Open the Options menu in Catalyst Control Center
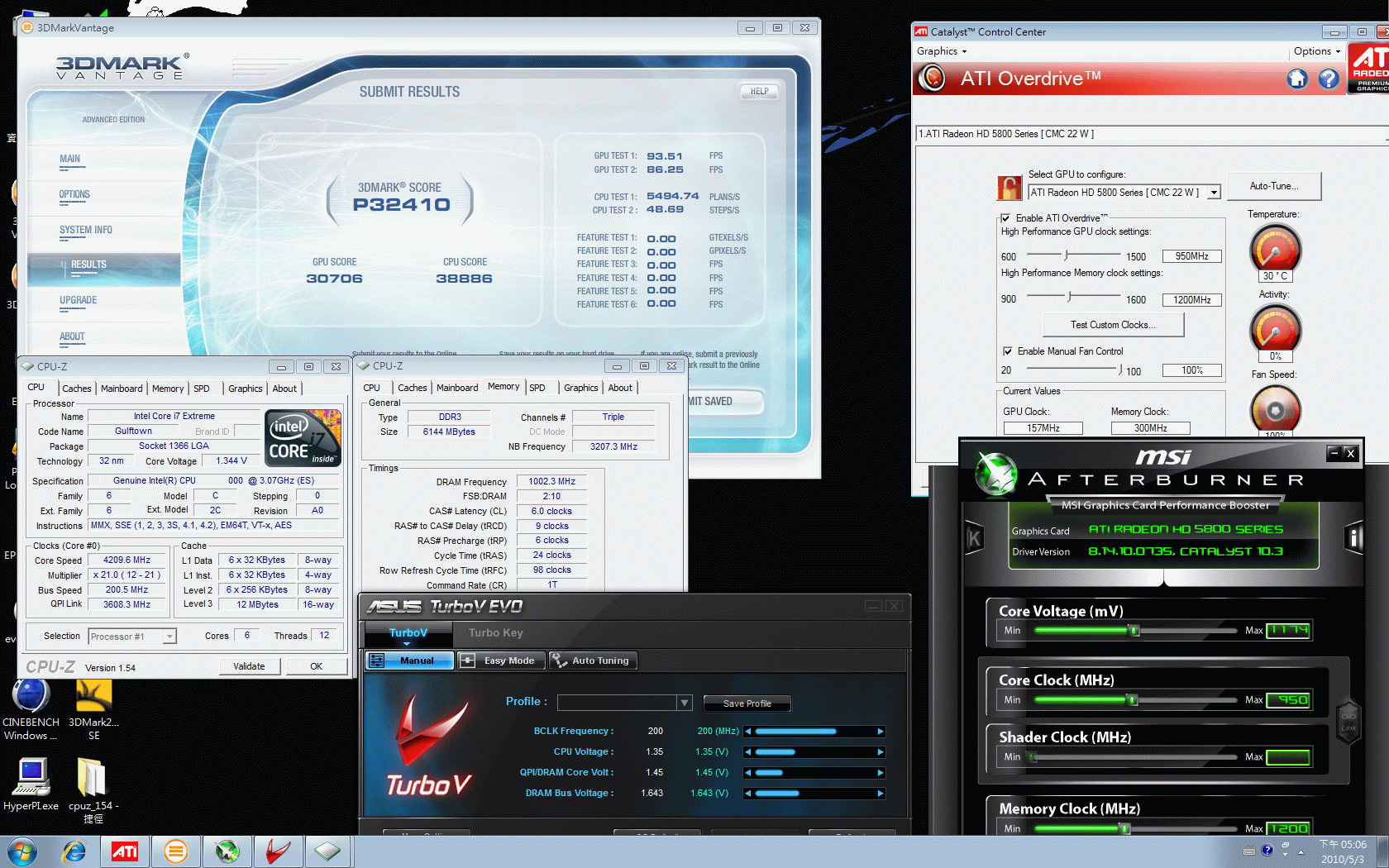1389x868 pixels. click(x=1317, y=51)
